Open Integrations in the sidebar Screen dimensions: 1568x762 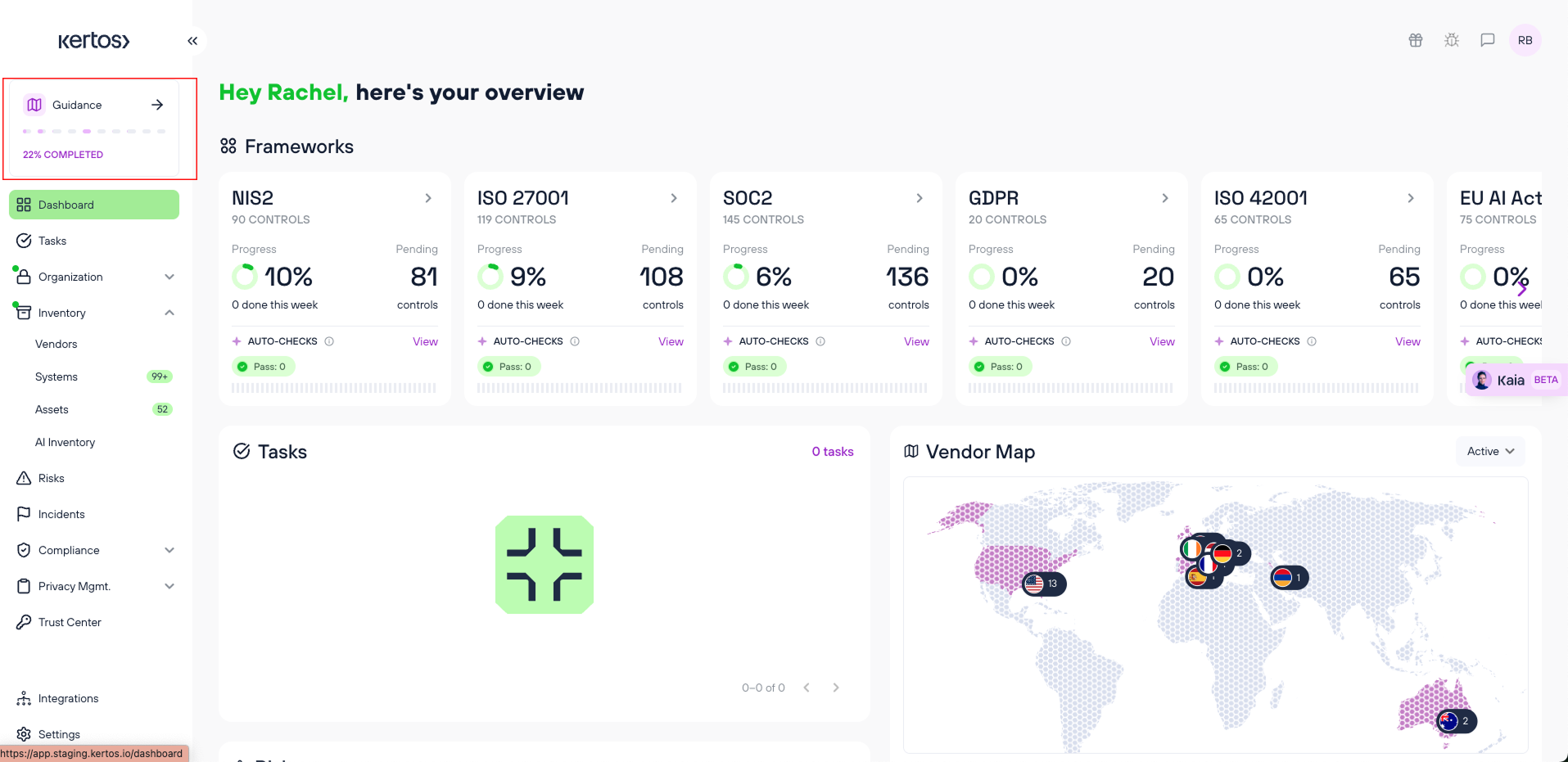94,698
